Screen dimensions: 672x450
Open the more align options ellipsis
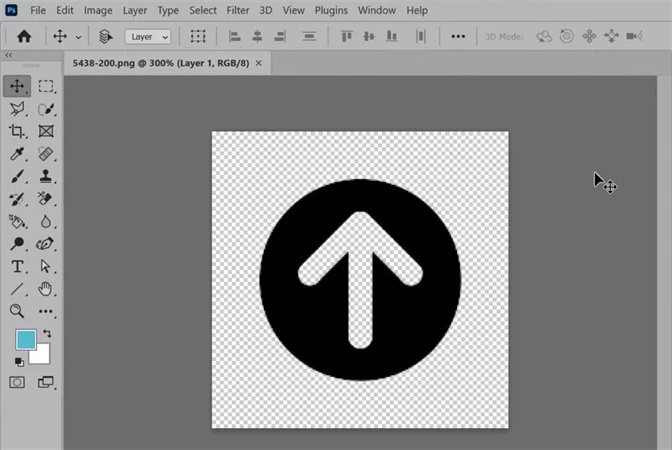pyautogui.click(x=458, y=36)
